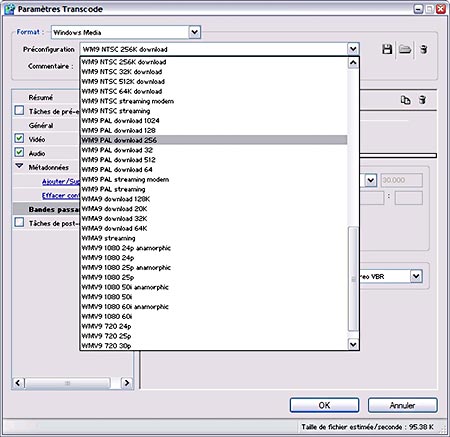Image resolution: width=450 pixels, height=437 pixels.
Task: Click the left panel horizontal scrollbar thumb
Action: click(67, 383)
